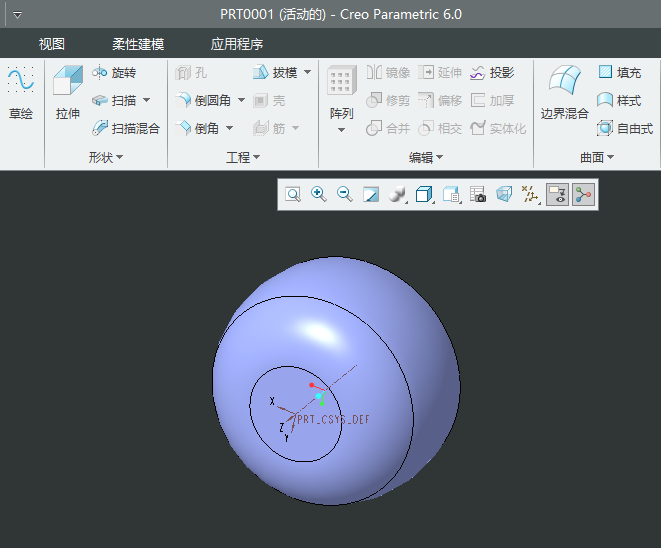Open the display style shading dropdown
Image resolution: width=661 pixels, height=548 pixels.
click(398, 195)
